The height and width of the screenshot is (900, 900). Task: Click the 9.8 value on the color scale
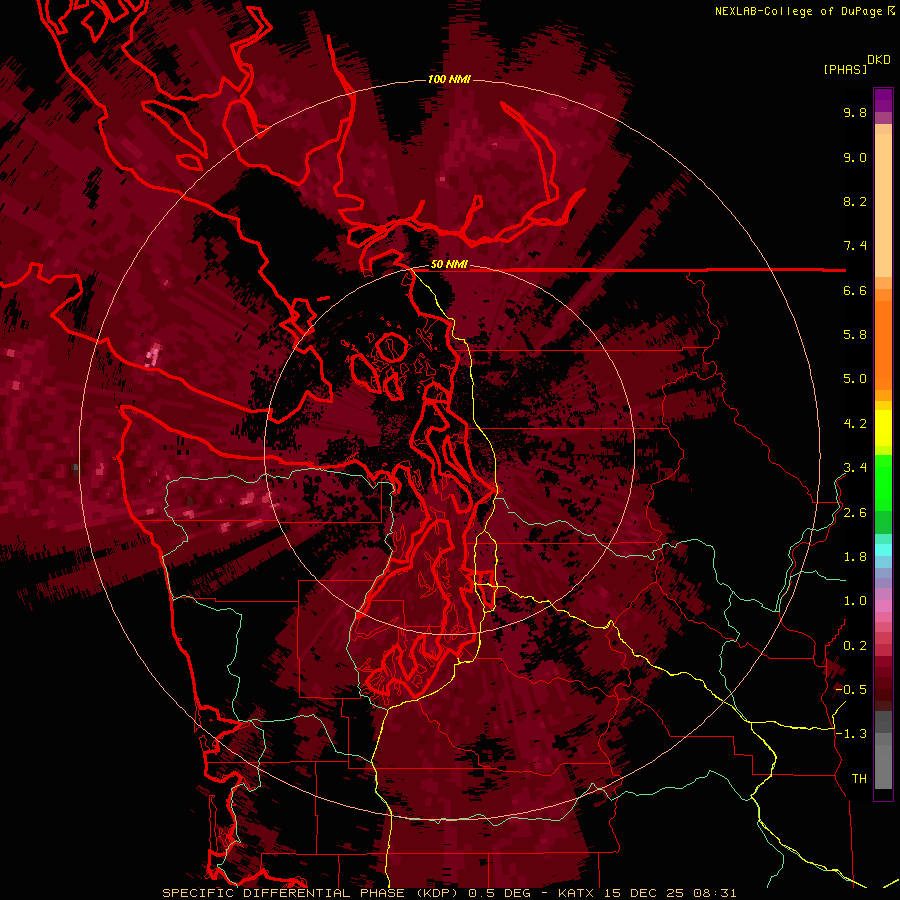click(x=855, y=112)
